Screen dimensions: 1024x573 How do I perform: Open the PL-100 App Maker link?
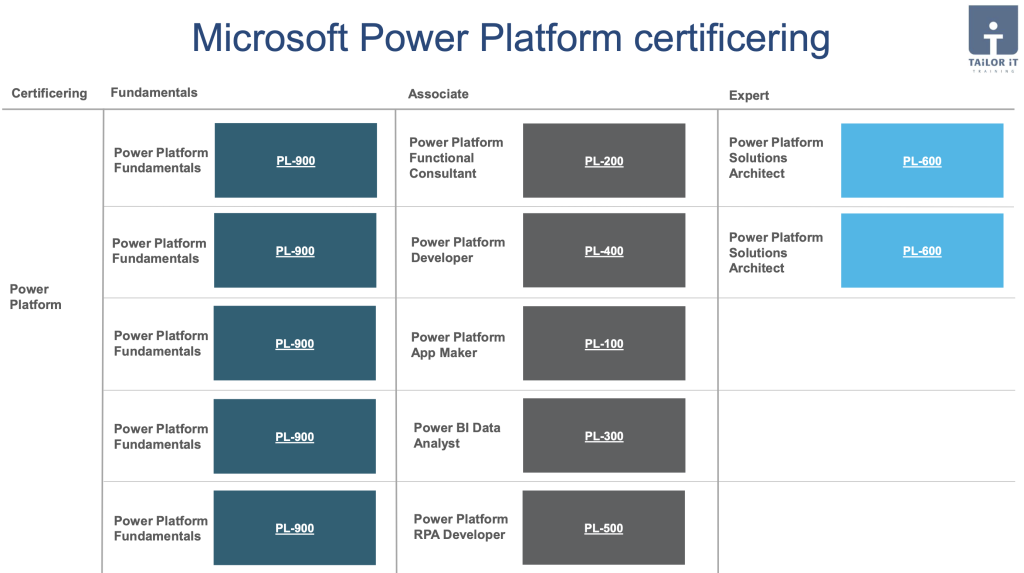[604, 344]
